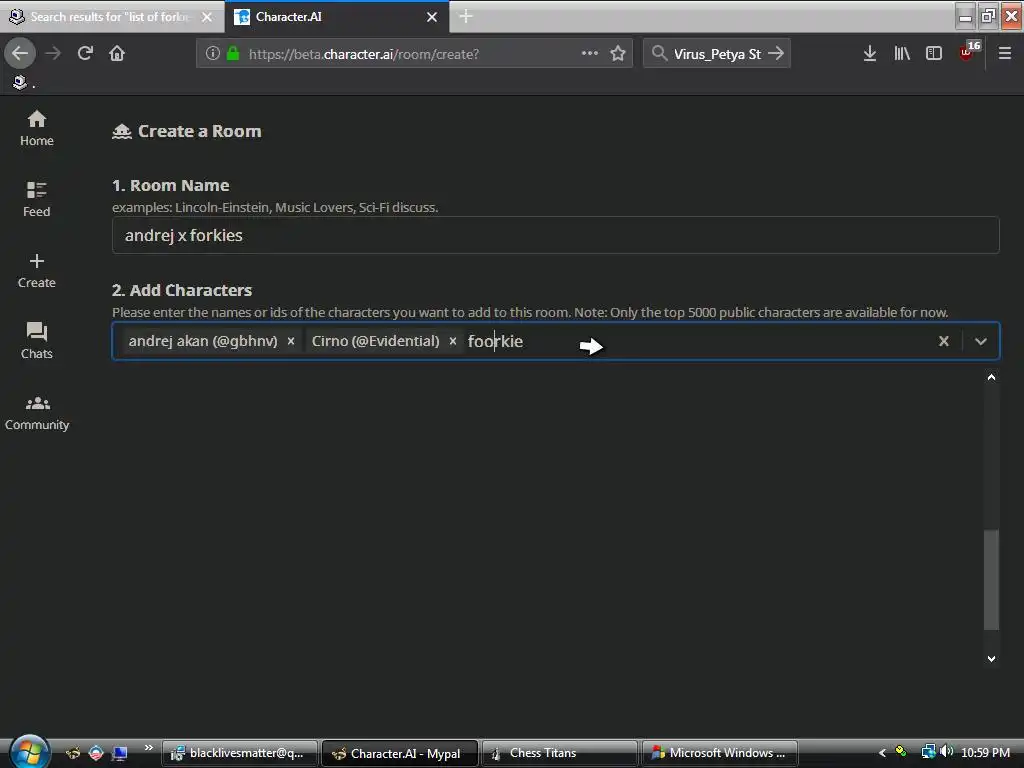Click the browser forward arrow

tap(53, 53)
